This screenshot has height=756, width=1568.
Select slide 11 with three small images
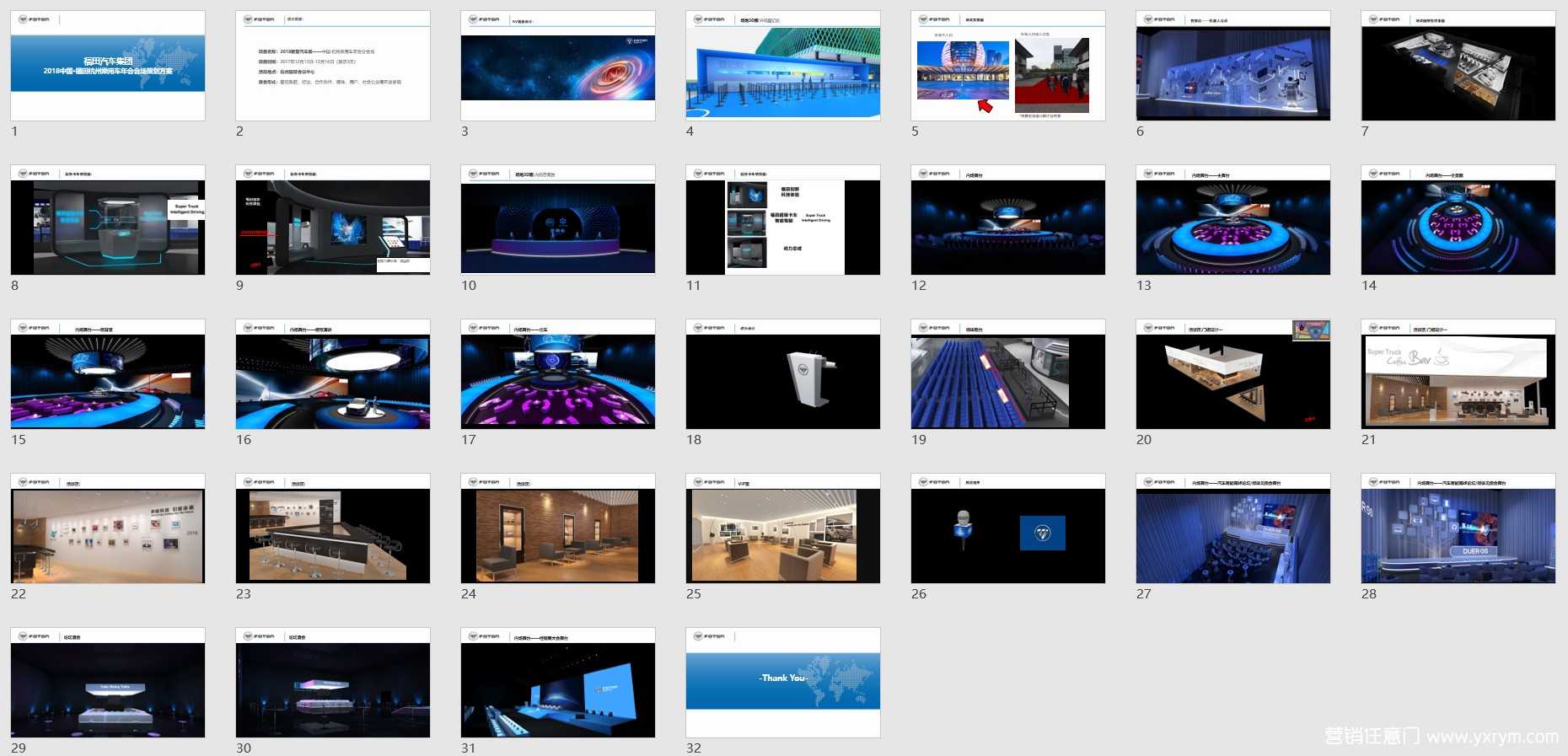(783, 220)
